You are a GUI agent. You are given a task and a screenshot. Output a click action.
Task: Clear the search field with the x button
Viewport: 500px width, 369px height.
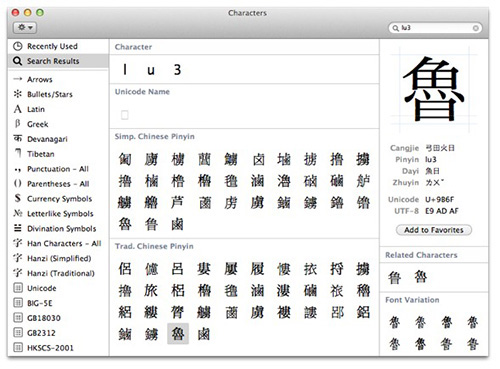pos(476,28)
